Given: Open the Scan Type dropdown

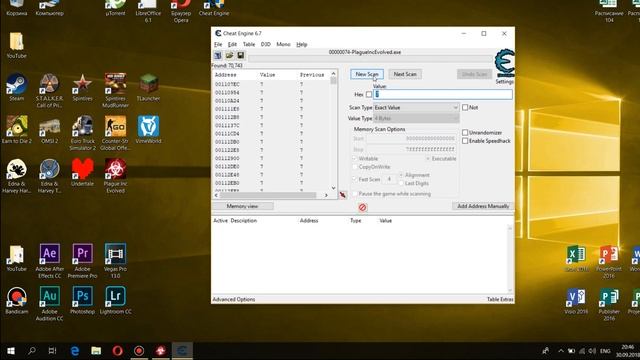Looking at the screenshot, I should point(416,107).
